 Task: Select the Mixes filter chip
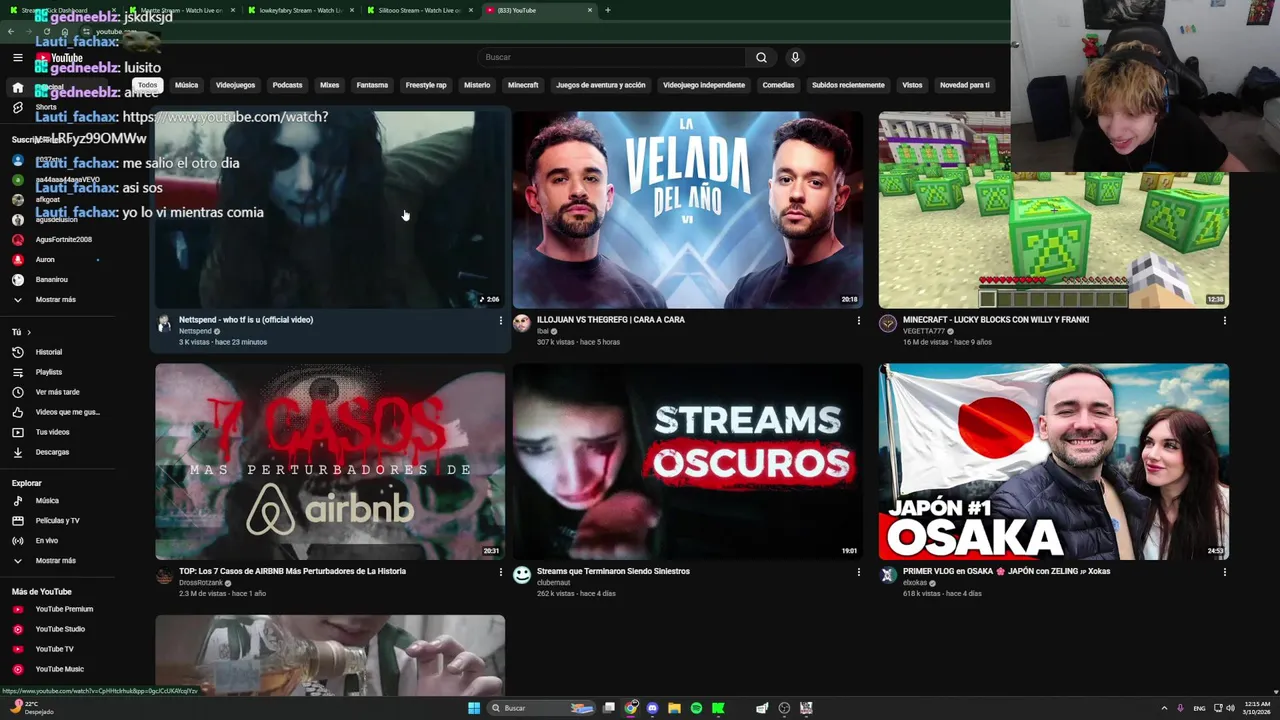point(329,85)
